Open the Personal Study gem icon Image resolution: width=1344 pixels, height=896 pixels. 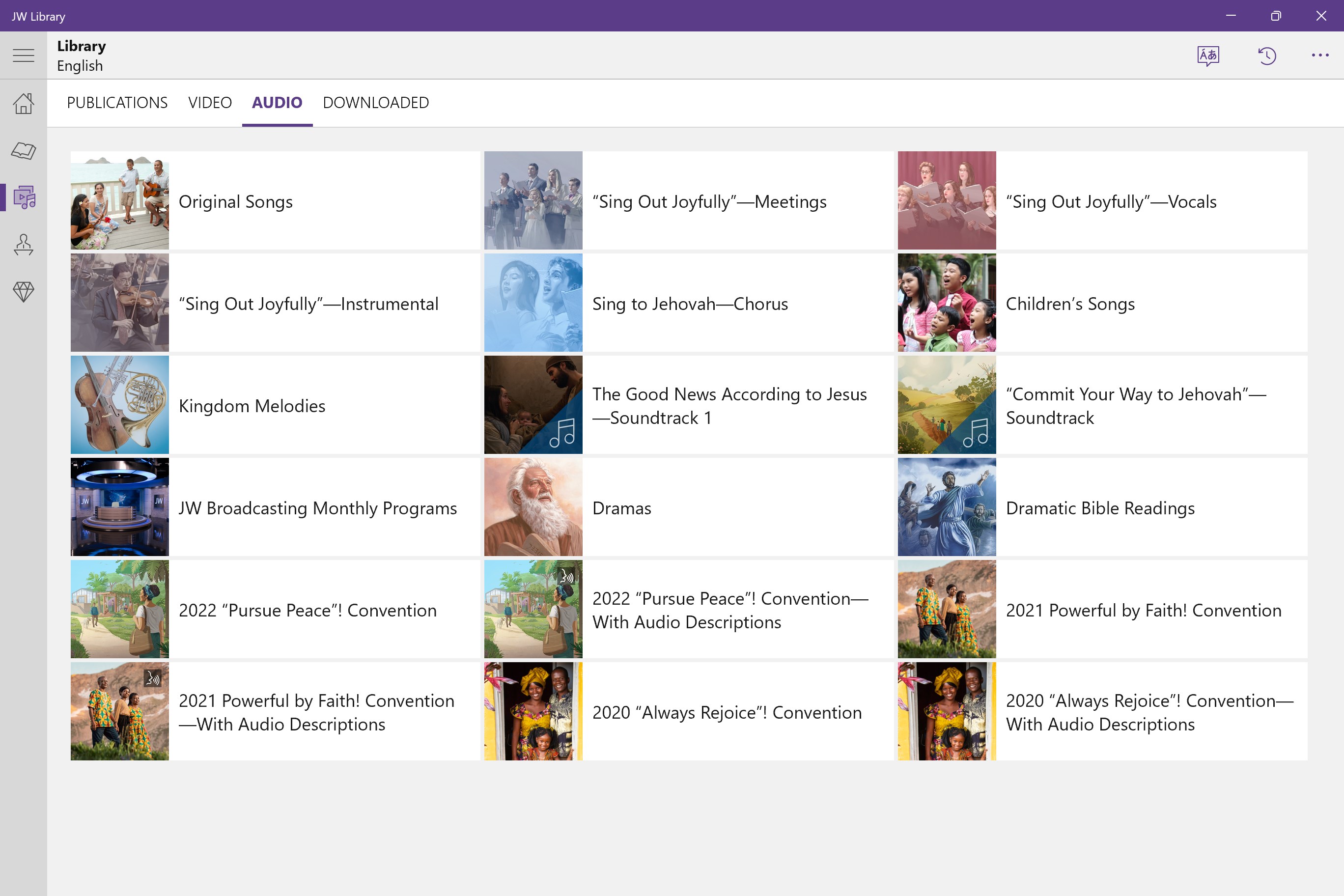pos(24,292)
